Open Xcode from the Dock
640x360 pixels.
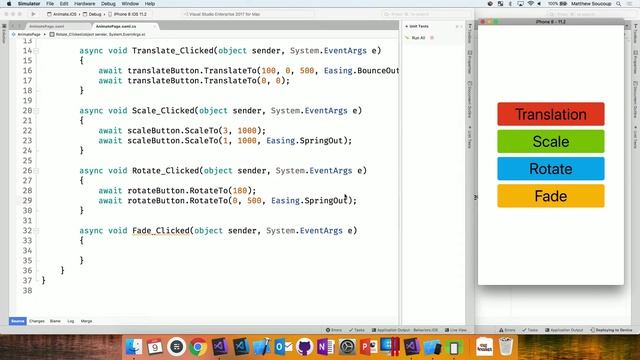click(262, 347)
